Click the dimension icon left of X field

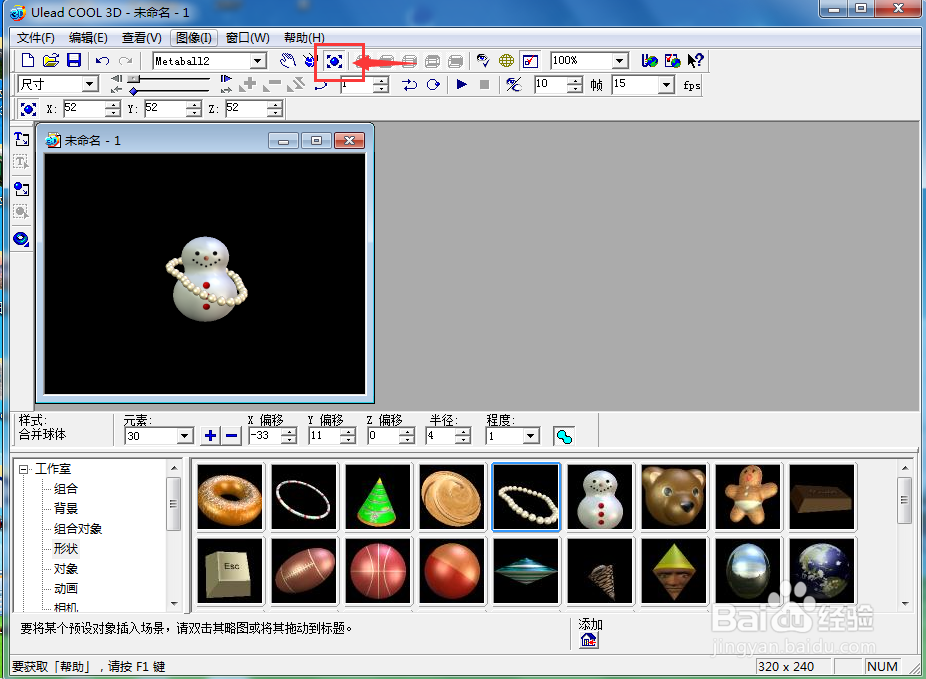coord(28,109)
